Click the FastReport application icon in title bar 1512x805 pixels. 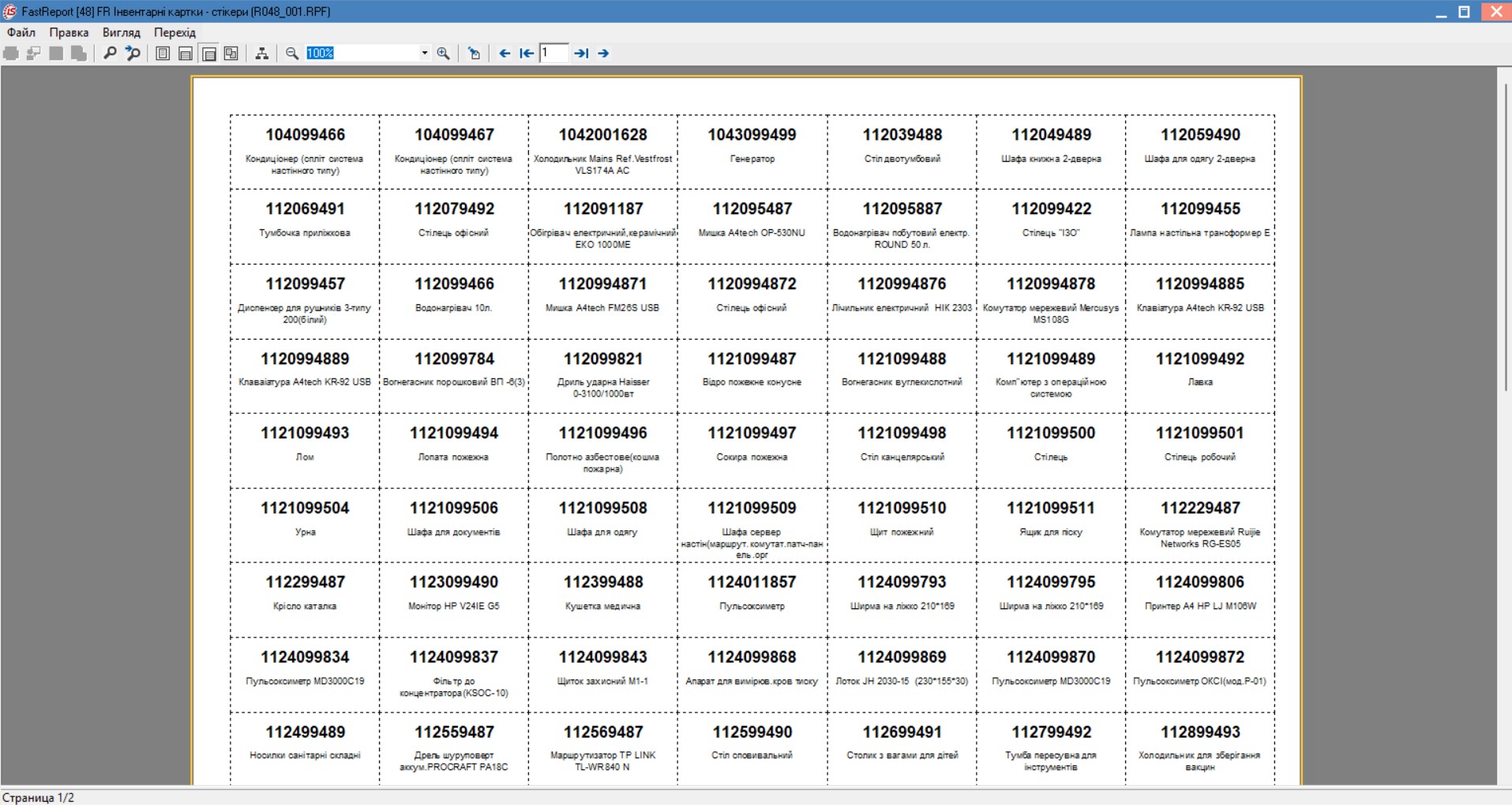9,11
